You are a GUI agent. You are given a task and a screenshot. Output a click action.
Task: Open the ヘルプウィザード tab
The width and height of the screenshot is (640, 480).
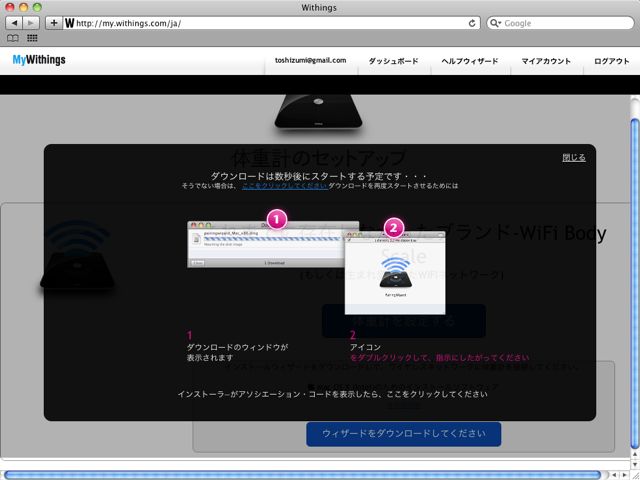[x=470, y=61]
